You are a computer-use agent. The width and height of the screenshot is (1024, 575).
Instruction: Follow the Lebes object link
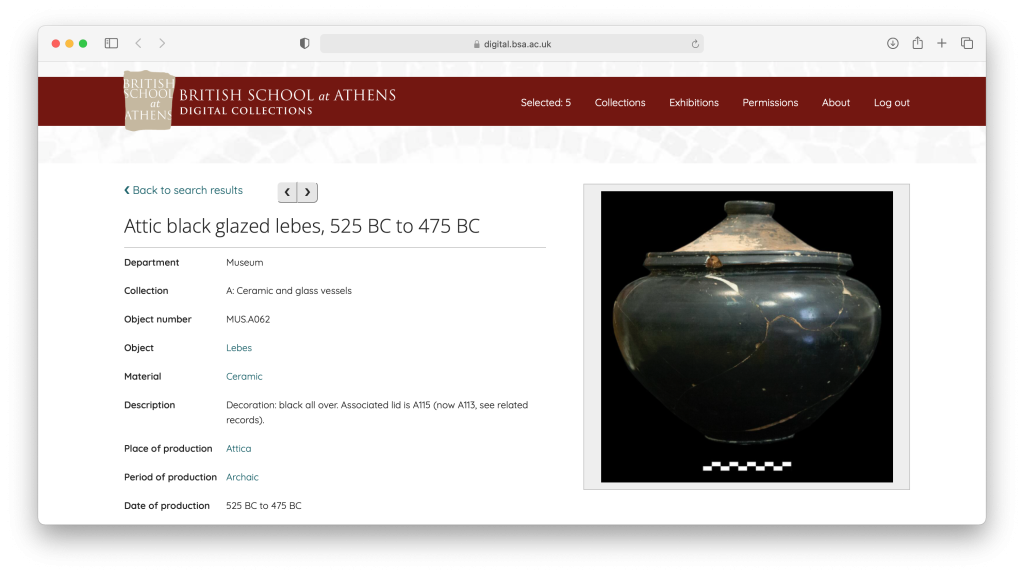click(239, 348)
